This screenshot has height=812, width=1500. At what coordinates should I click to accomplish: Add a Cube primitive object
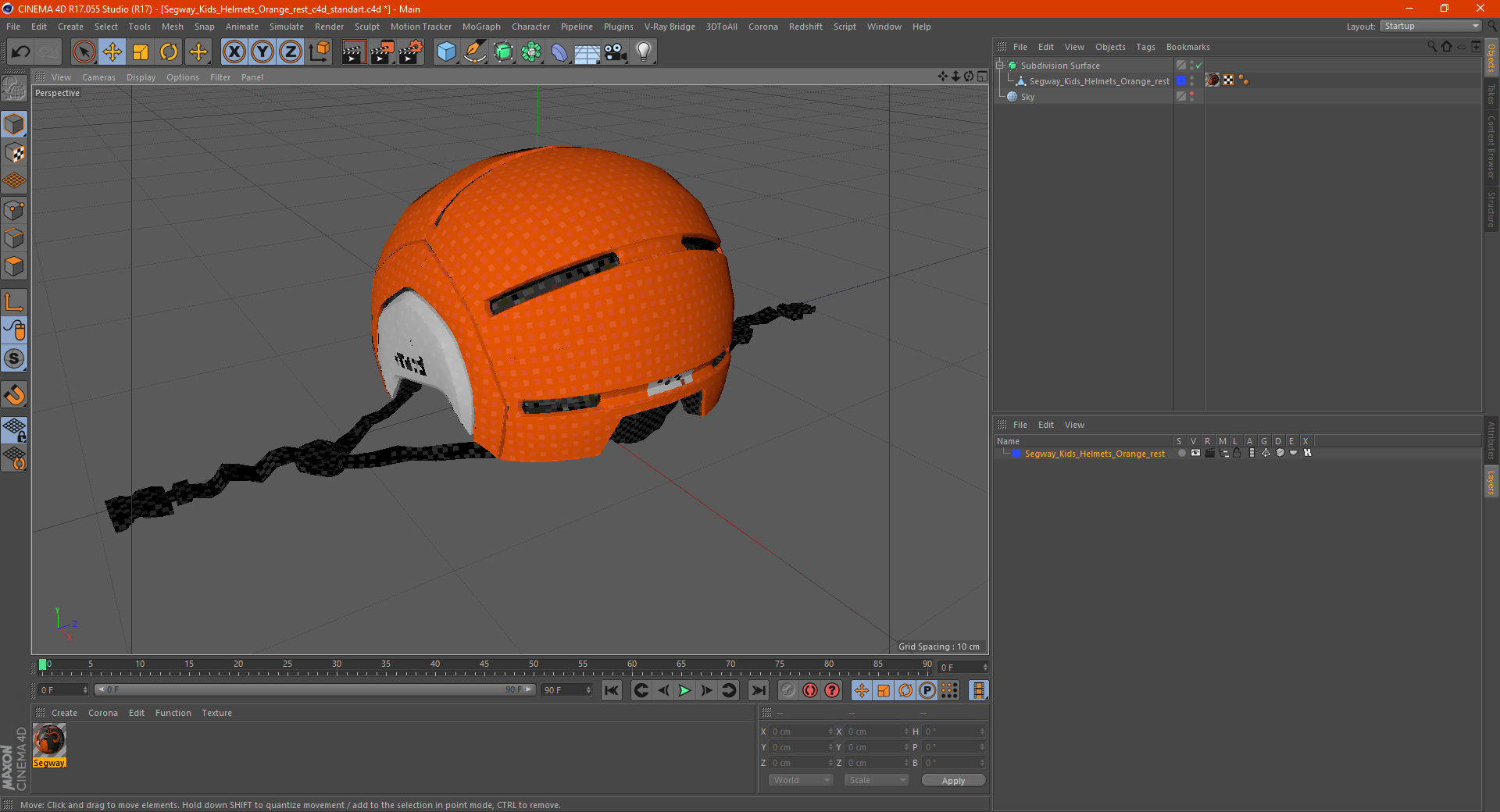pyautogui.click(x=447, y=52)
